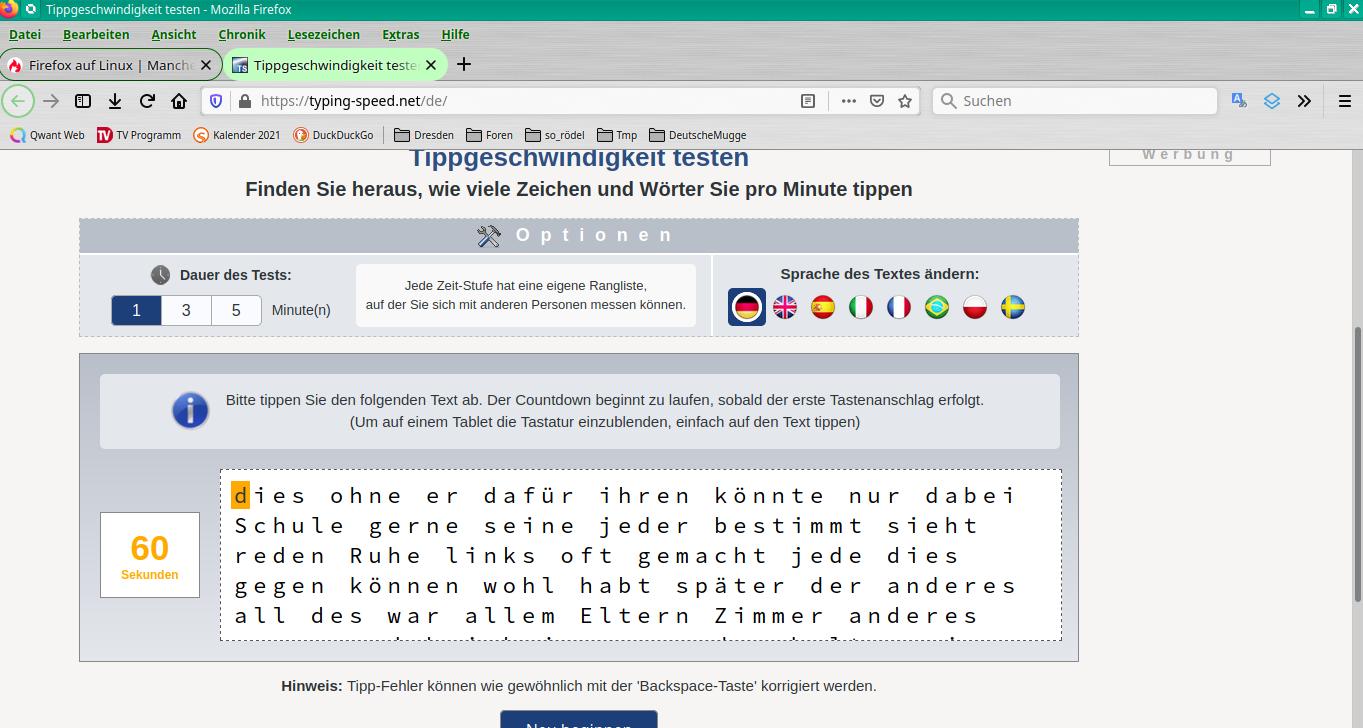Open the DuckDuckGo bookmark
Screen dimensions: 1363x728
tap(333, 135)
